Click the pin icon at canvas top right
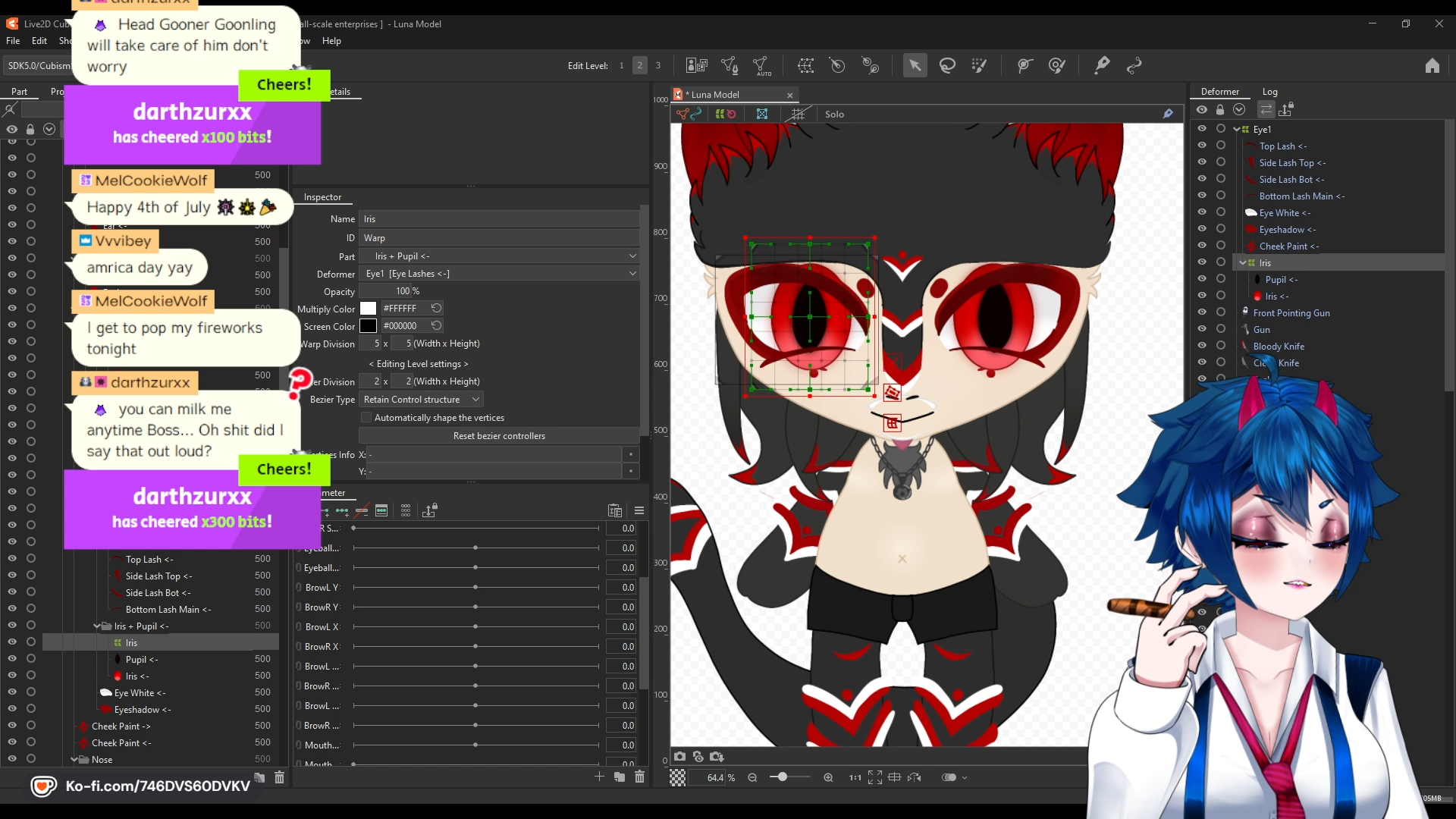 tap(1168, 114)
